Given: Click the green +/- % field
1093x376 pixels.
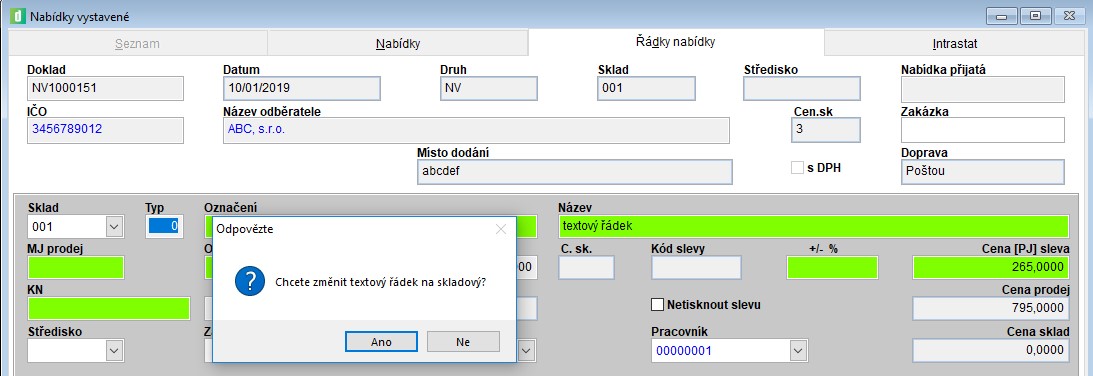Looking at the screenshot, I should (x=832, y=267).
